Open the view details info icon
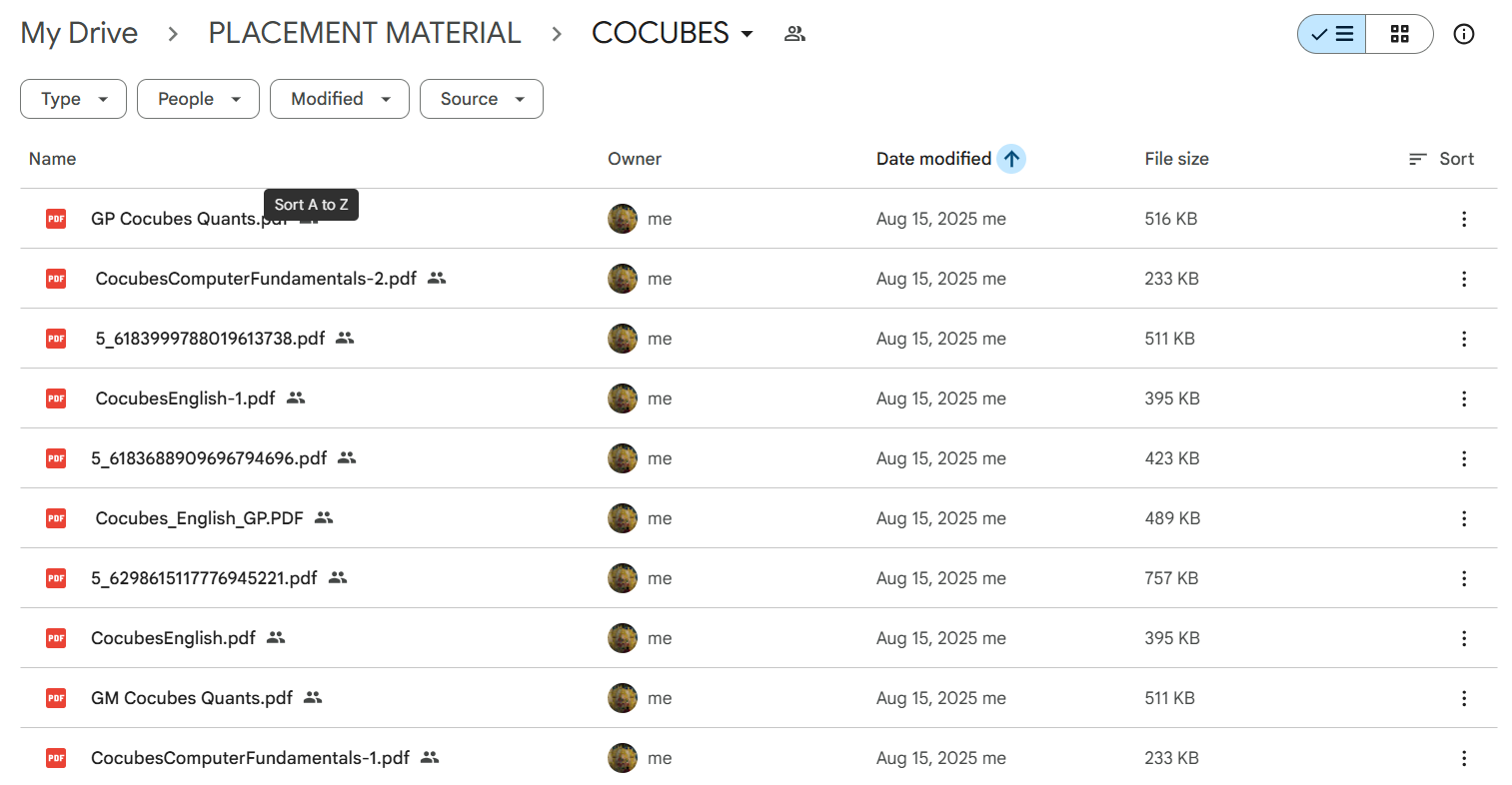 [x=1463, y=34]
